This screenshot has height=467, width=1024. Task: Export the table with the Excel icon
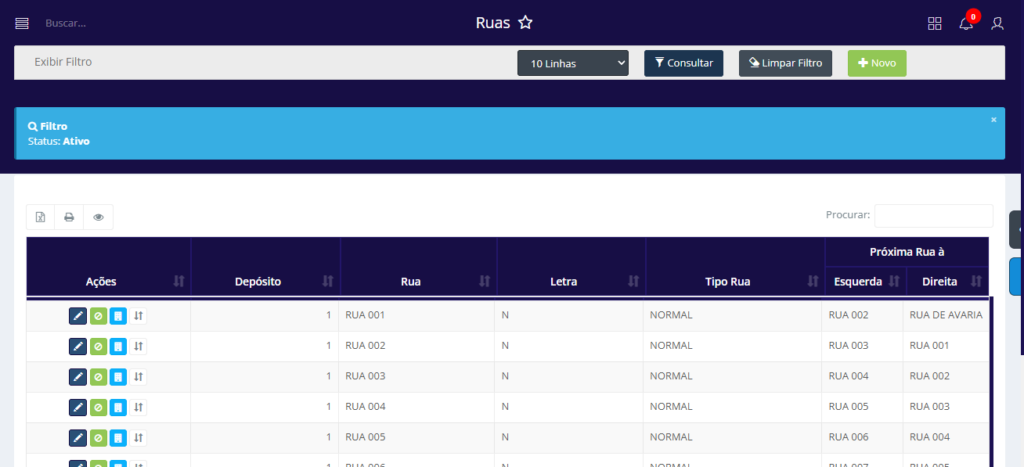pyautogui.click(x=41, y=217)
